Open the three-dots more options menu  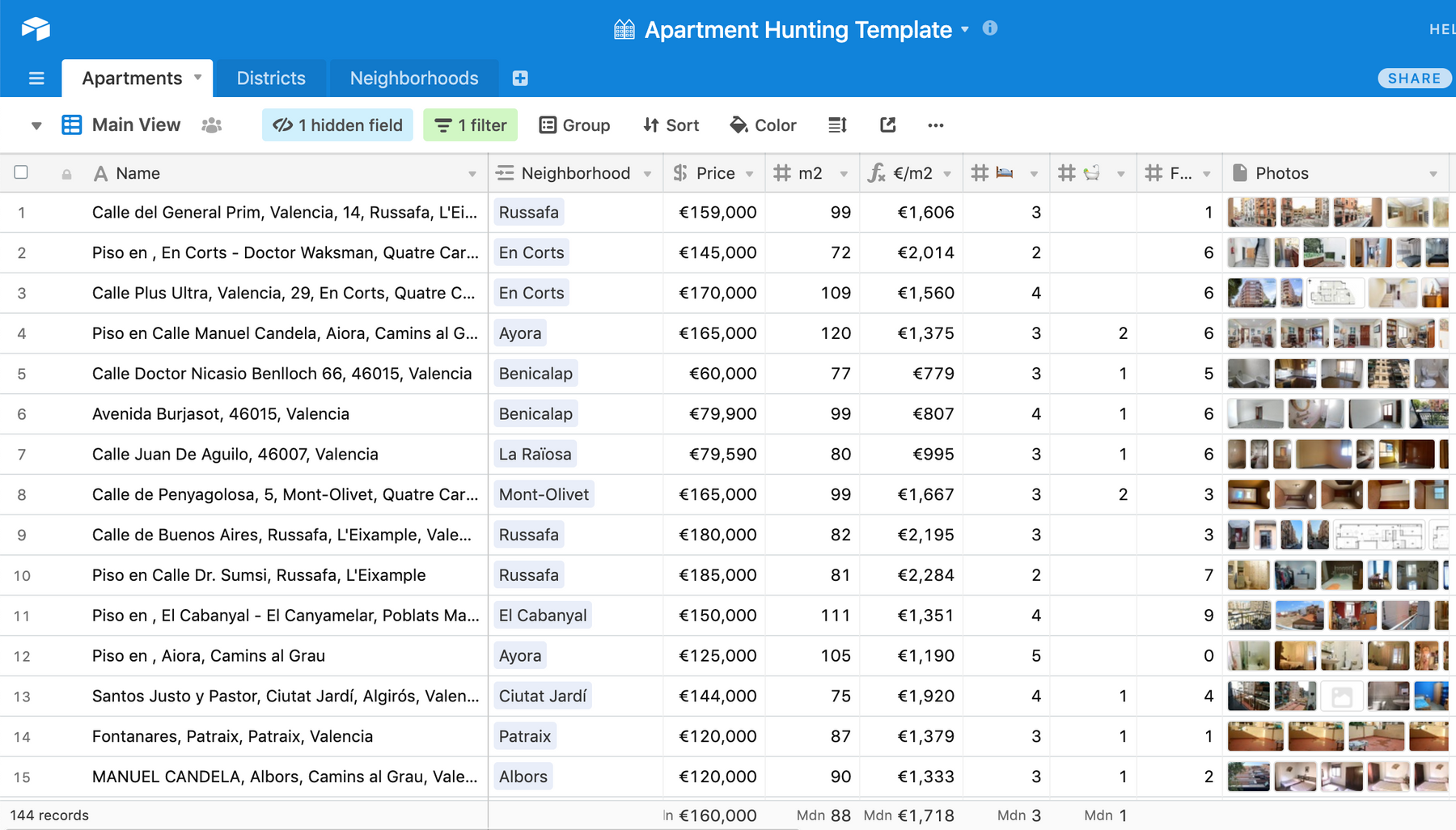tap(936, 125)
